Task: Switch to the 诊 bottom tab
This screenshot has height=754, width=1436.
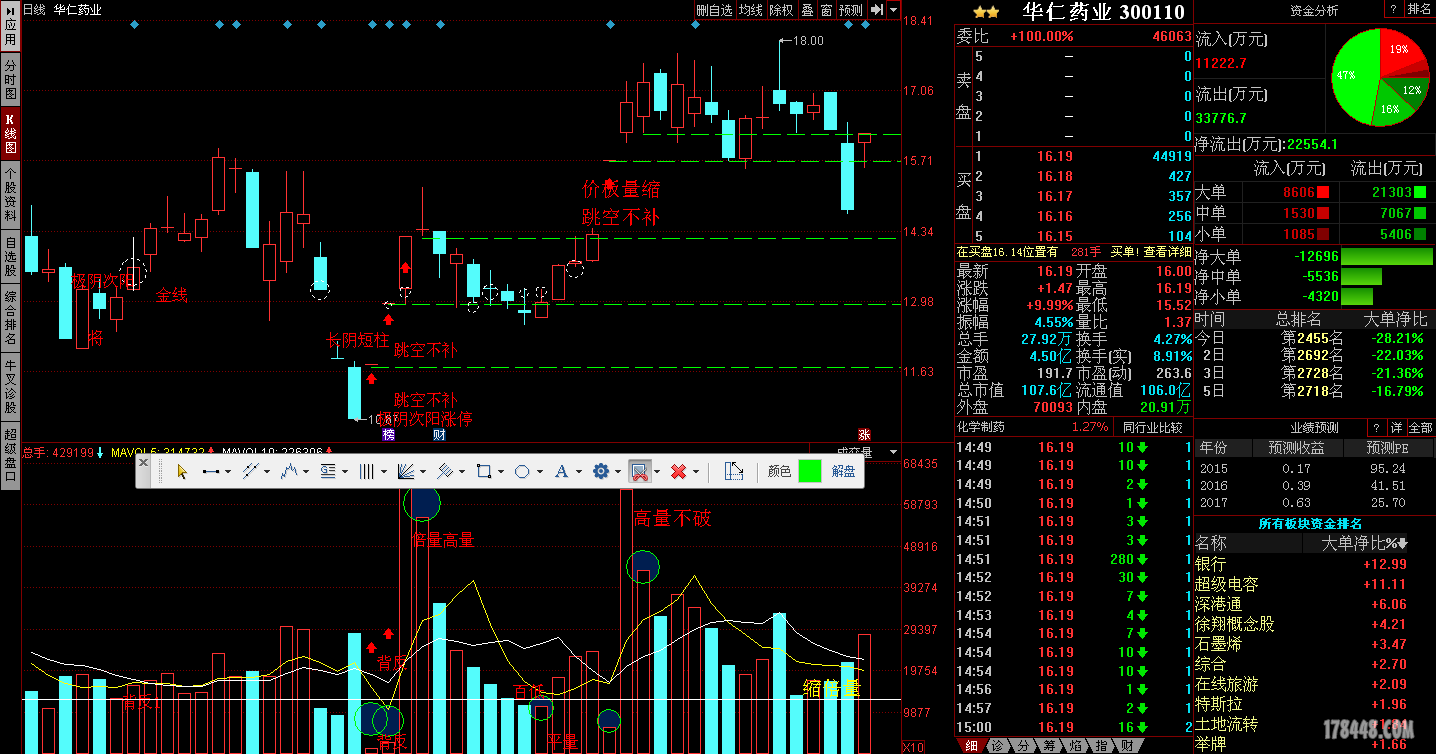Action: (x=997, y=745)
